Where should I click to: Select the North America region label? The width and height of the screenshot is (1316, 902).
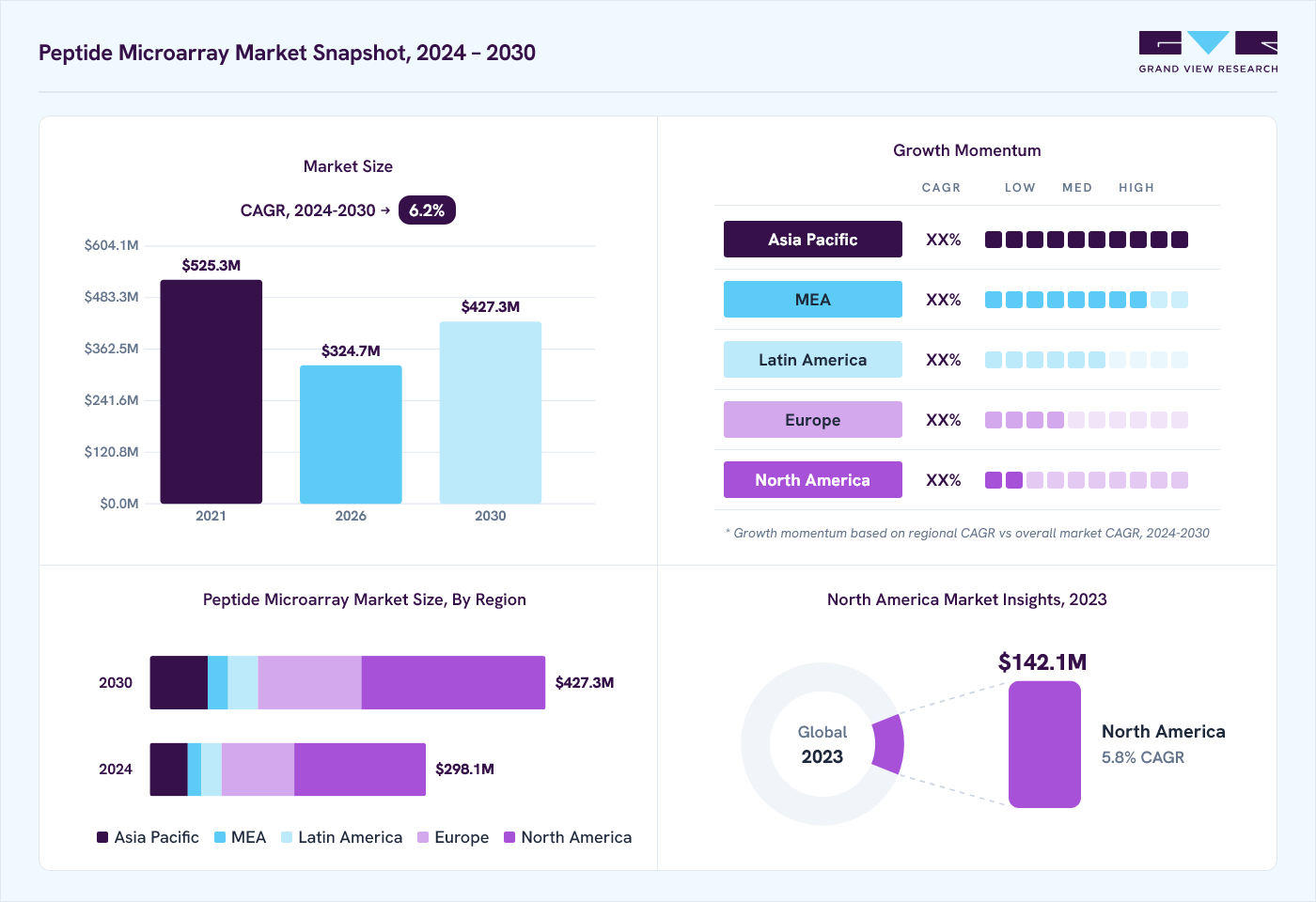(x=813, y=480)
